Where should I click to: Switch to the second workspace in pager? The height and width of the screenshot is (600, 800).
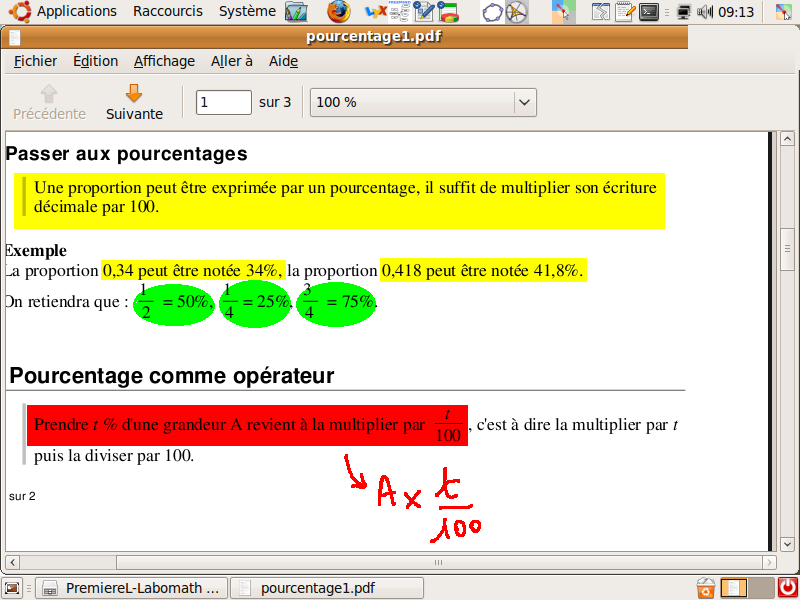tap(762, 588)
